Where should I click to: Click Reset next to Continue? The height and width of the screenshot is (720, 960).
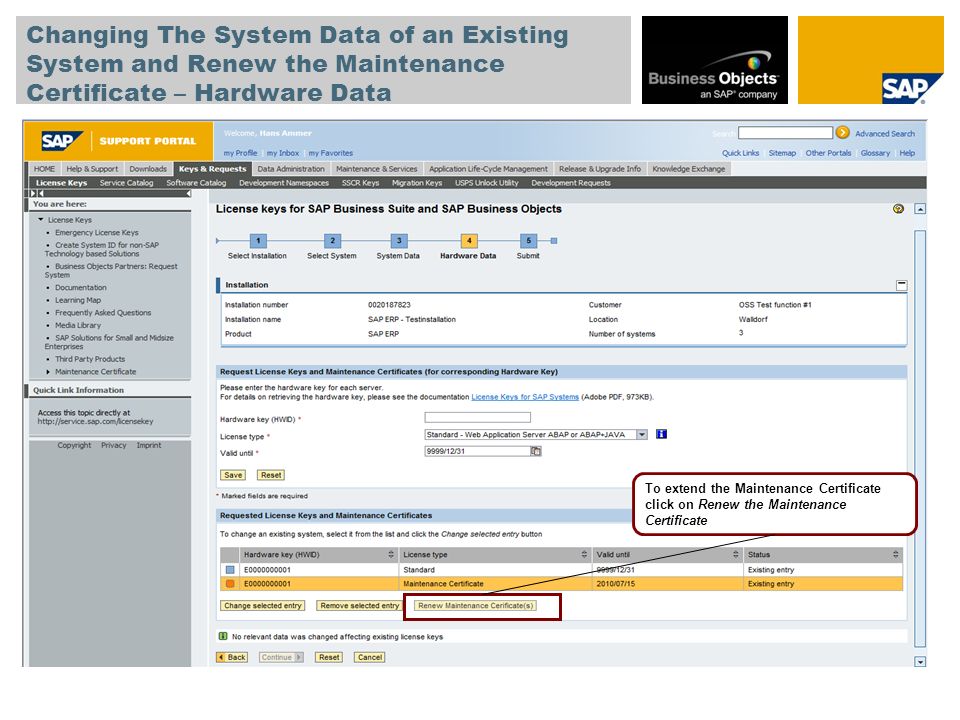click(x=329, y=657)
